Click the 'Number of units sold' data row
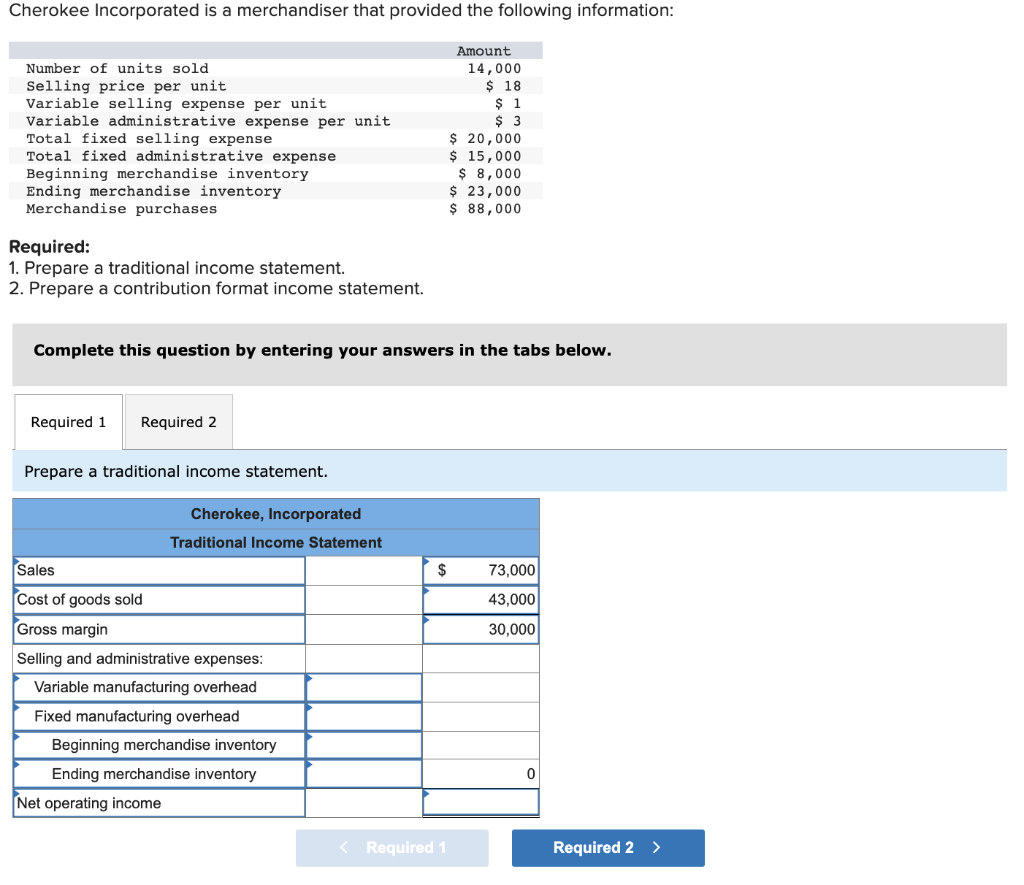 [276, 69]
